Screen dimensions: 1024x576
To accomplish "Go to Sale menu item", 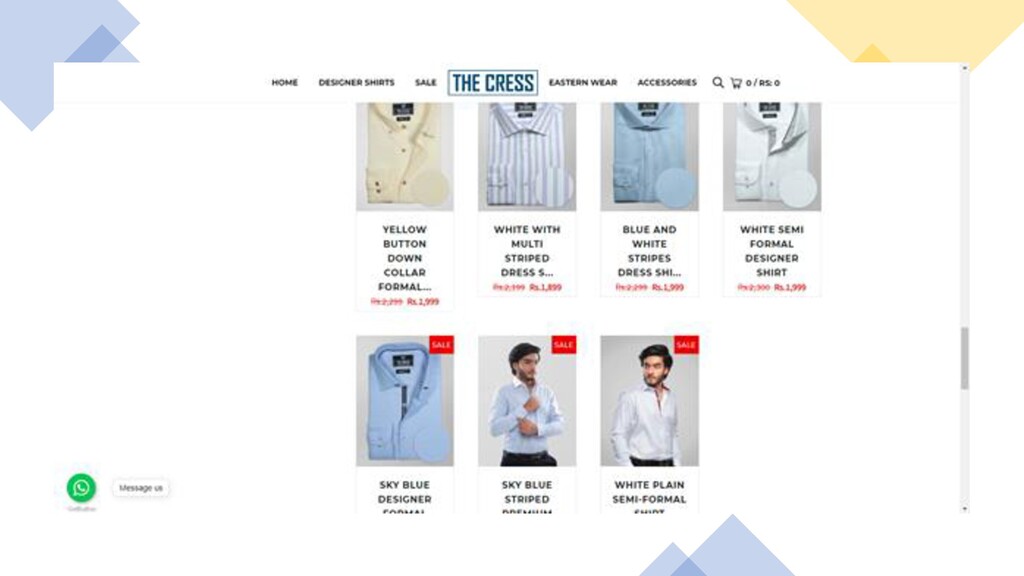I will pyautogui.click(x=426, y=83).
